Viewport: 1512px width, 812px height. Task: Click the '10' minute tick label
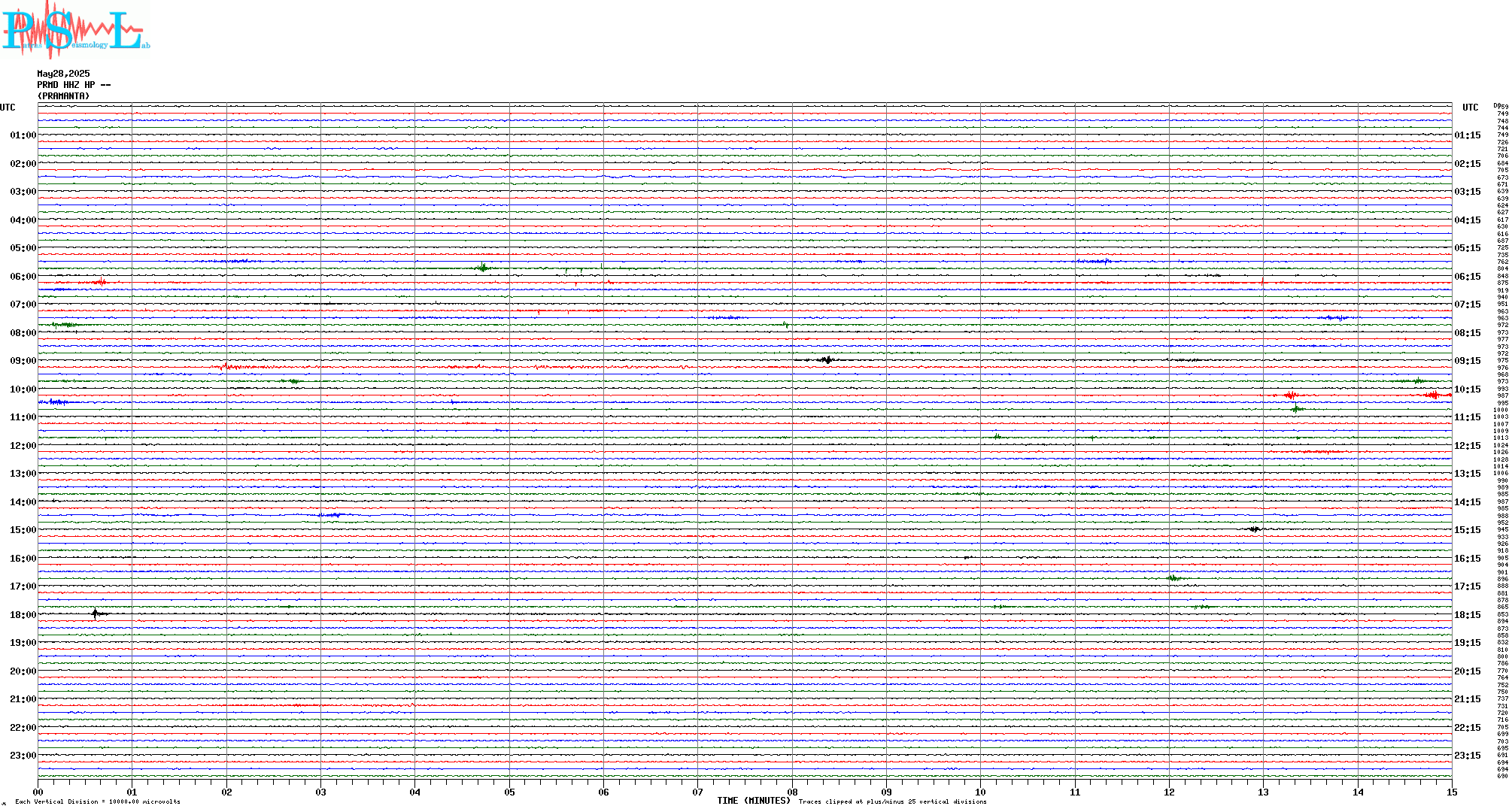point(980,792)
